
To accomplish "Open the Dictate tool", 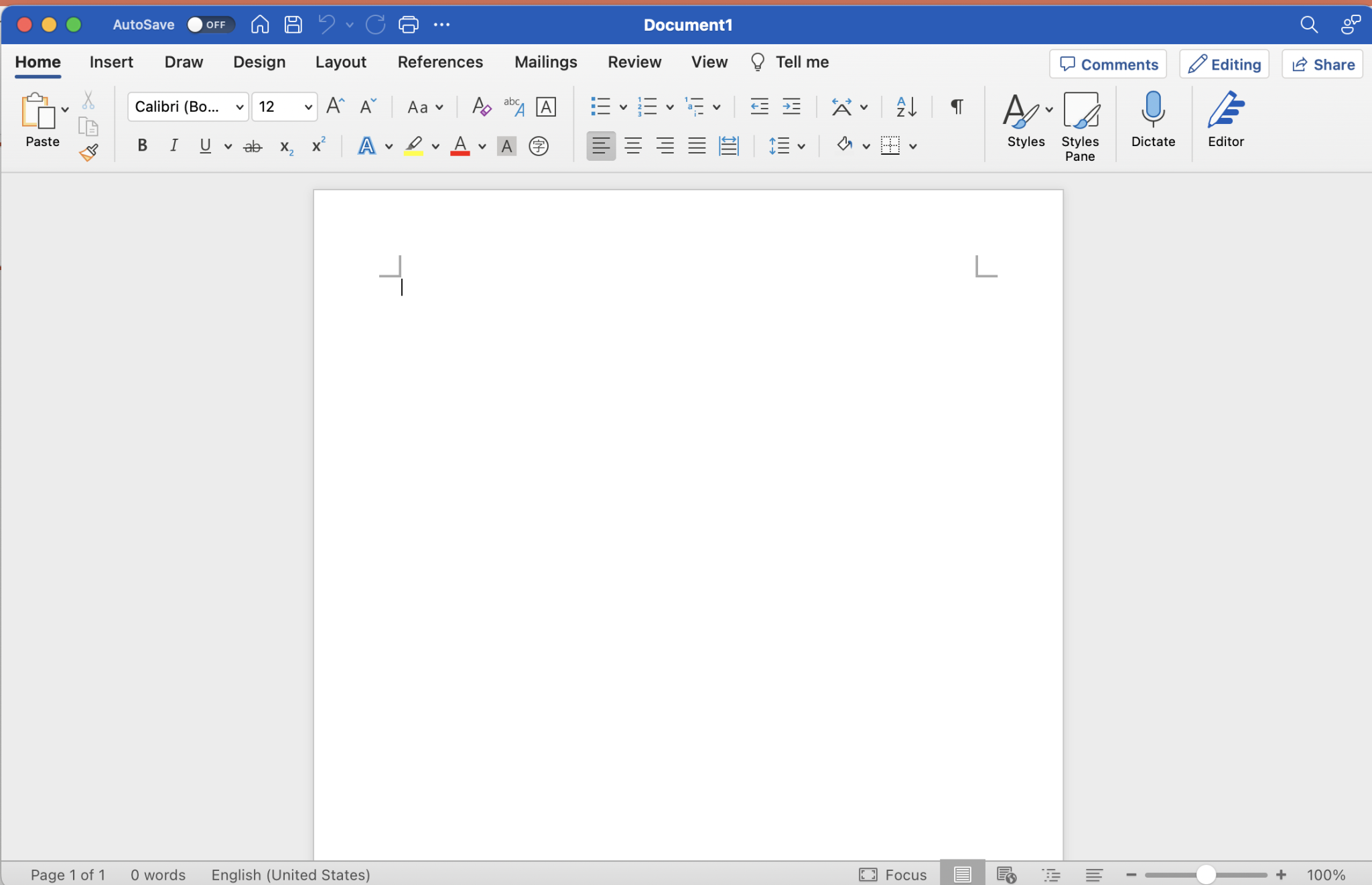I will tap(1152, 121).
